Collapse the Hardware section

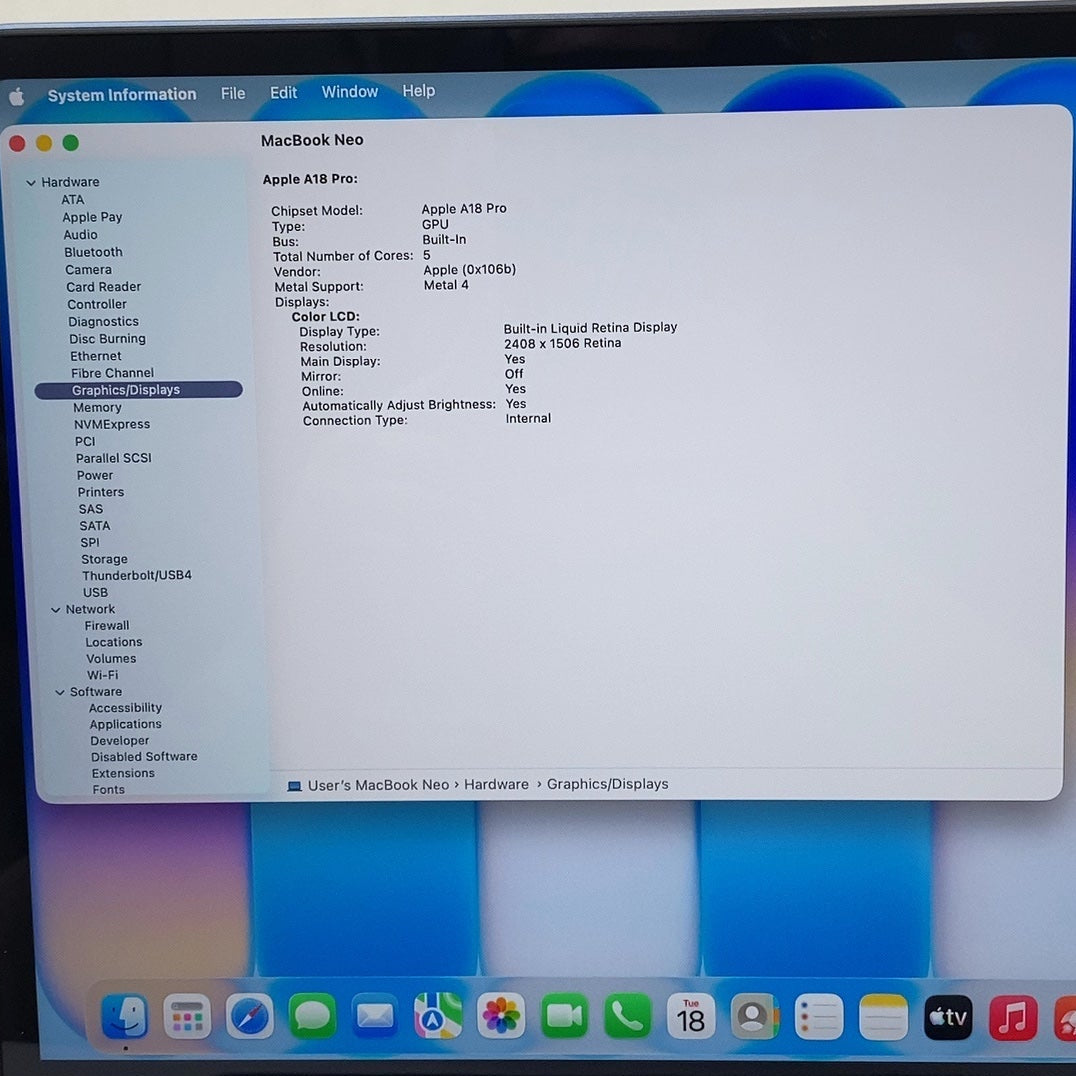pyautogui.click(x=31, y=183)
